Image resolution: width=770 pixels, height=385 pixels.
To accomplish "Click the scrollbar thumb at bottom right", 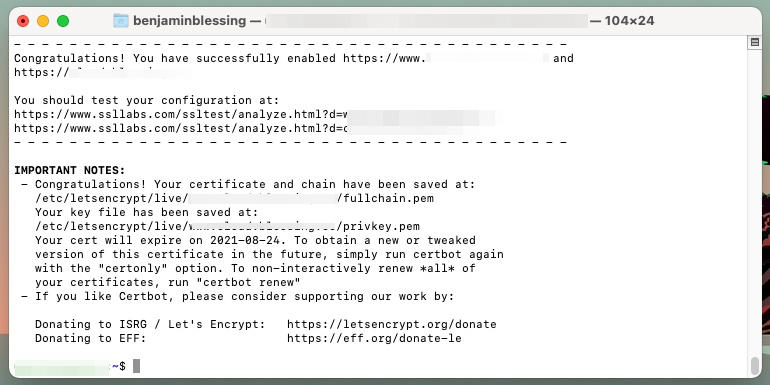I will 755,365.
